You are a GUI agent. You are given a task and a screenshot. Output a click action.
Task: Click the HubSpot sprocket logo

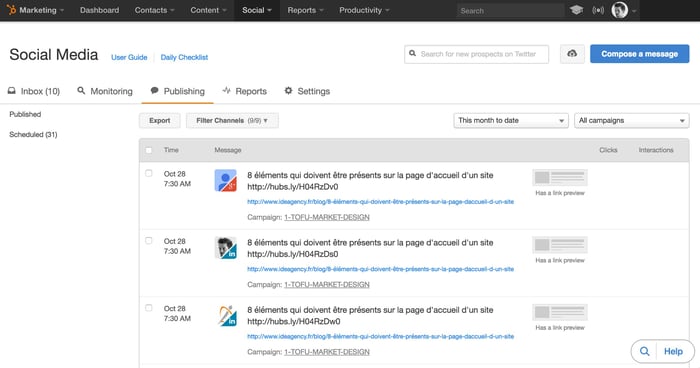pyautogui.click(x=11, y=10)
